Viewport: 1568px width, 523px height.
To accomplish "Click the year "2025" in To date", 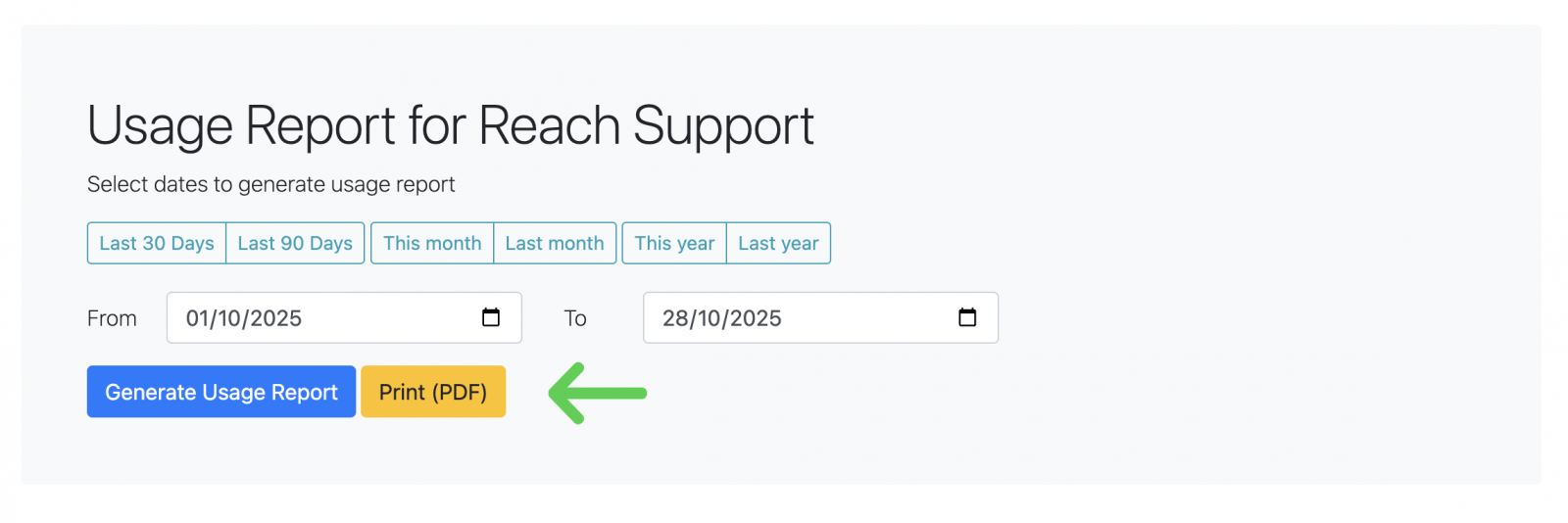I will 756,318.
